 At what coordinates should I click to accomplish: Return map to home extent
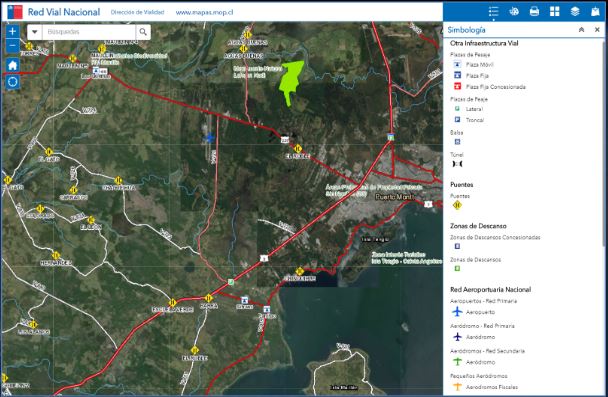click(13, 65)
